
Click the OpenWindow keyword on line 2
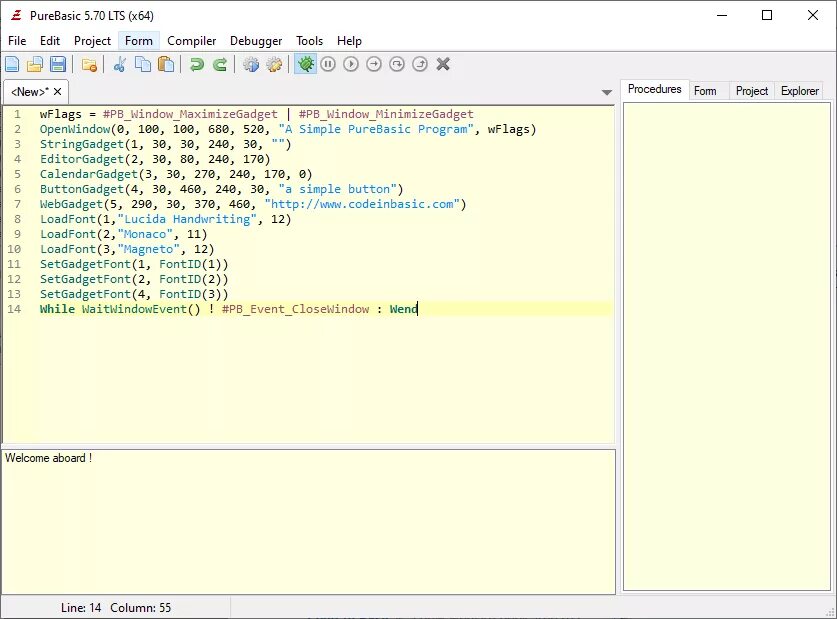(x=75, y=129)
